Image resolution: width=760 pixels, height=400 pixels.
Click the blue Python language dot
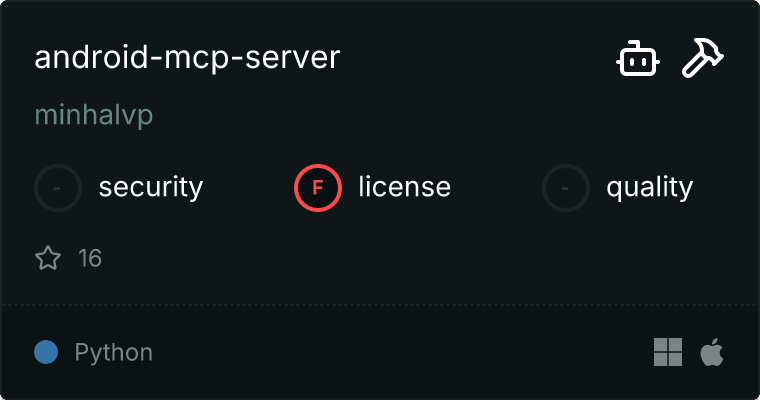coord(46,352)
